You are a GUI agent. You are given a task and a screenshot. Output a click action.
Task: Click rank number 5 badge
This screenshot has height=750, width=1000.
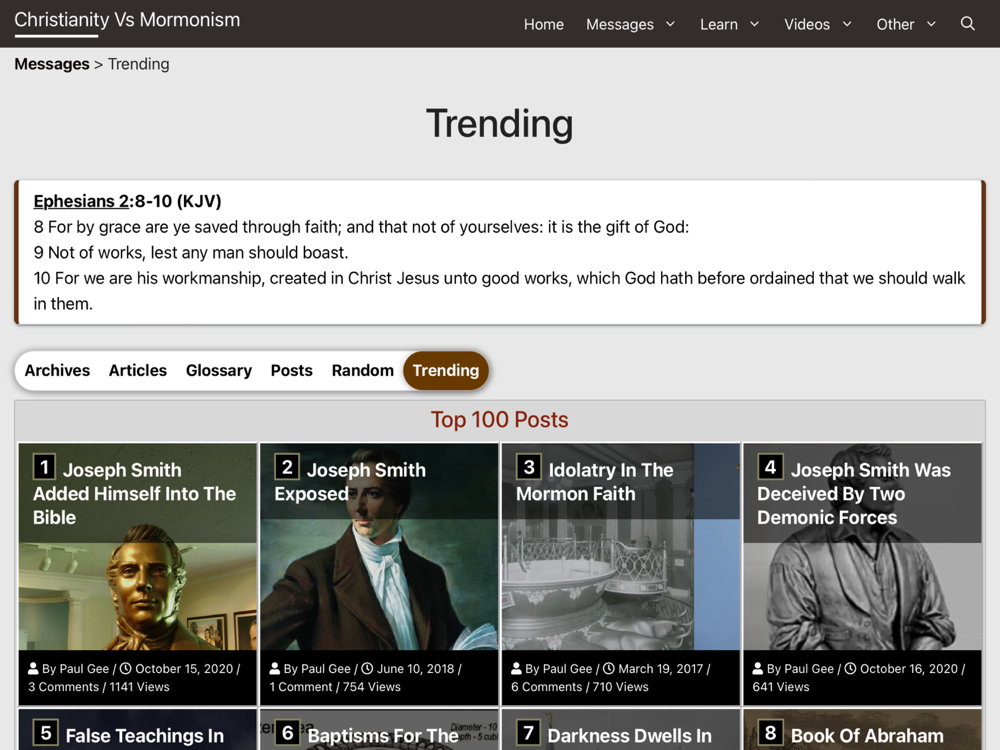[46, 733]
